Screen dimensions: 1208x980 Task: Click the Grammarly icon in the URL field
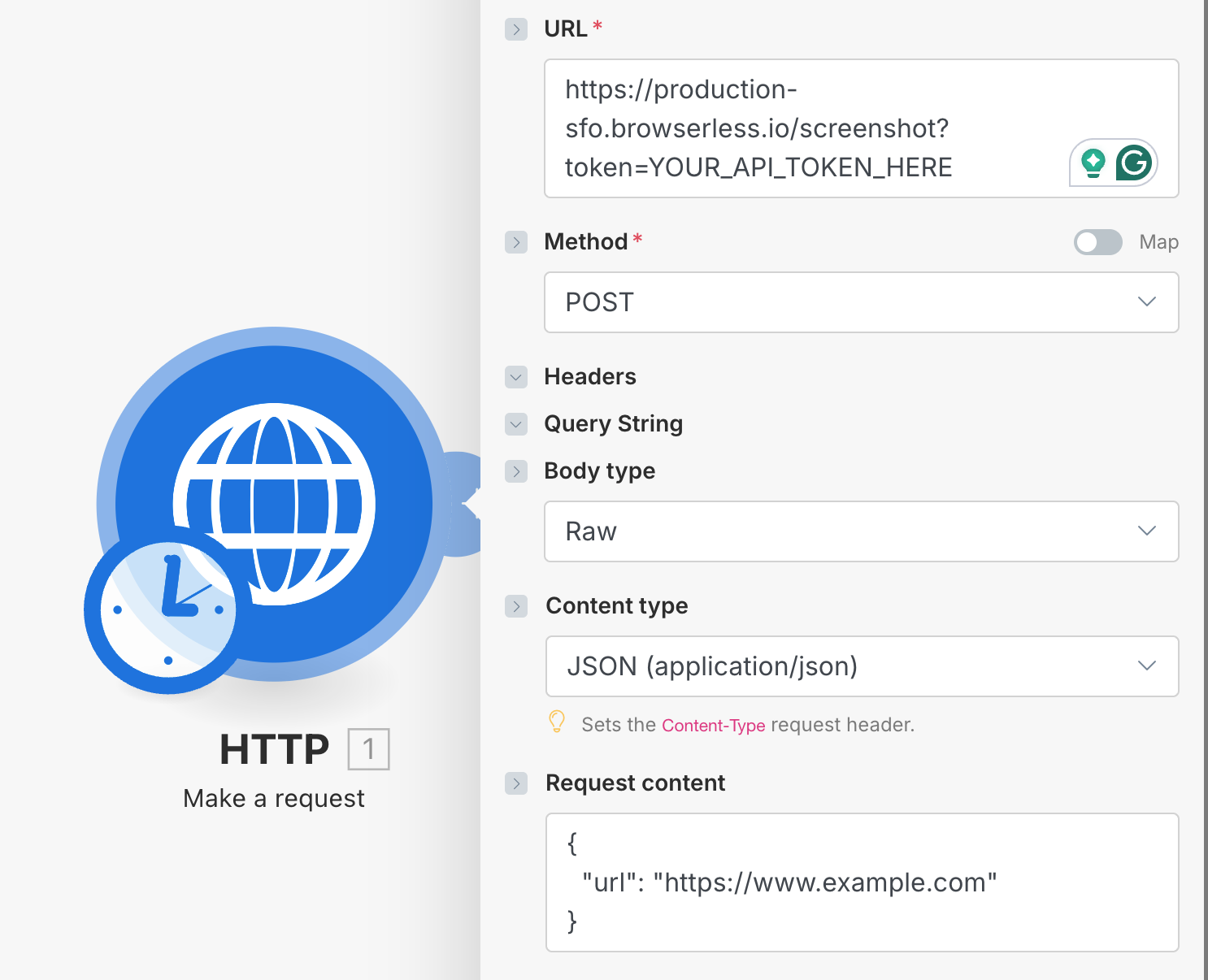1133,163
